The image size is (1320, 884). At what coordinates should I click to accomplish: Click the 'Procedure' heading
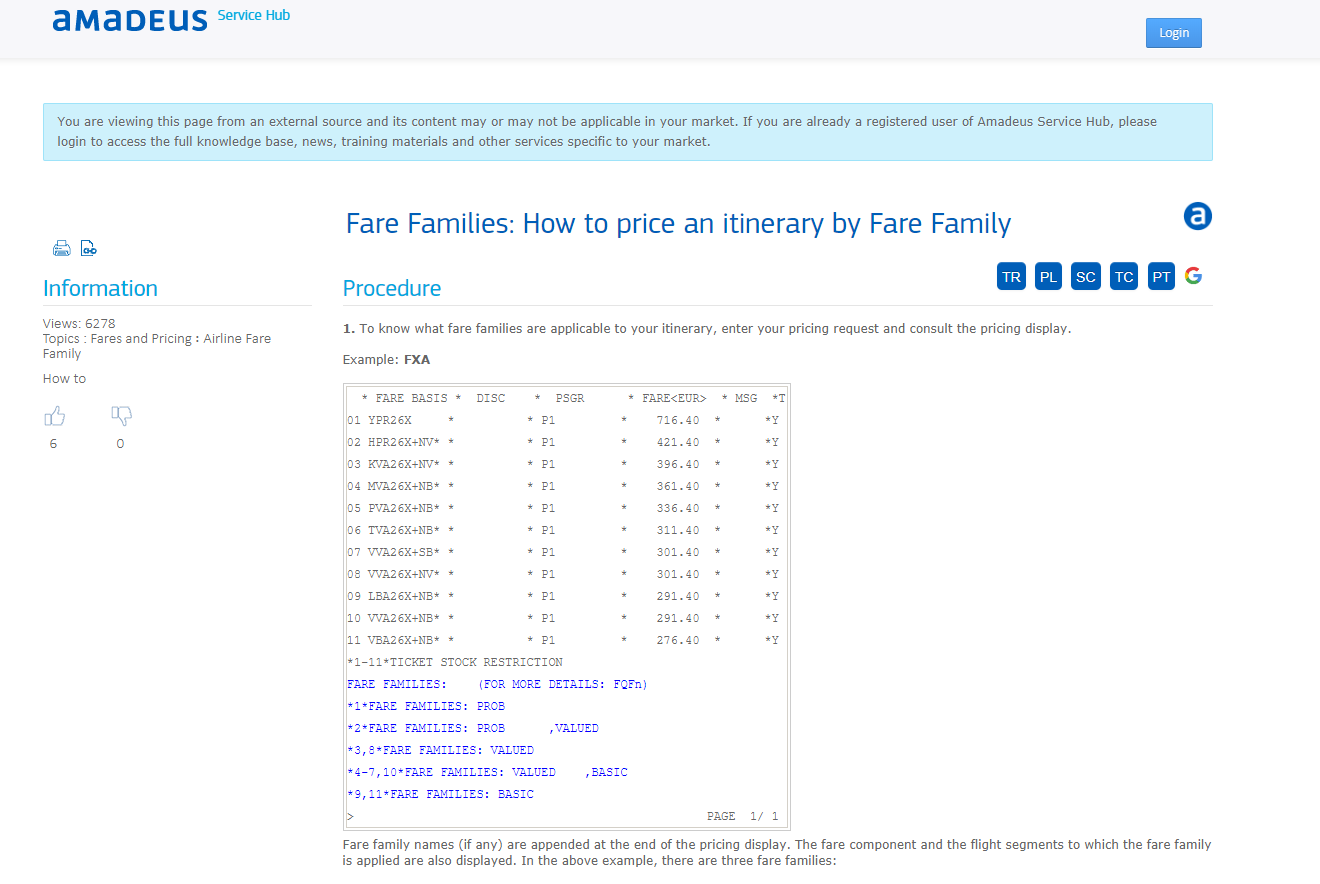click(392, 288)
